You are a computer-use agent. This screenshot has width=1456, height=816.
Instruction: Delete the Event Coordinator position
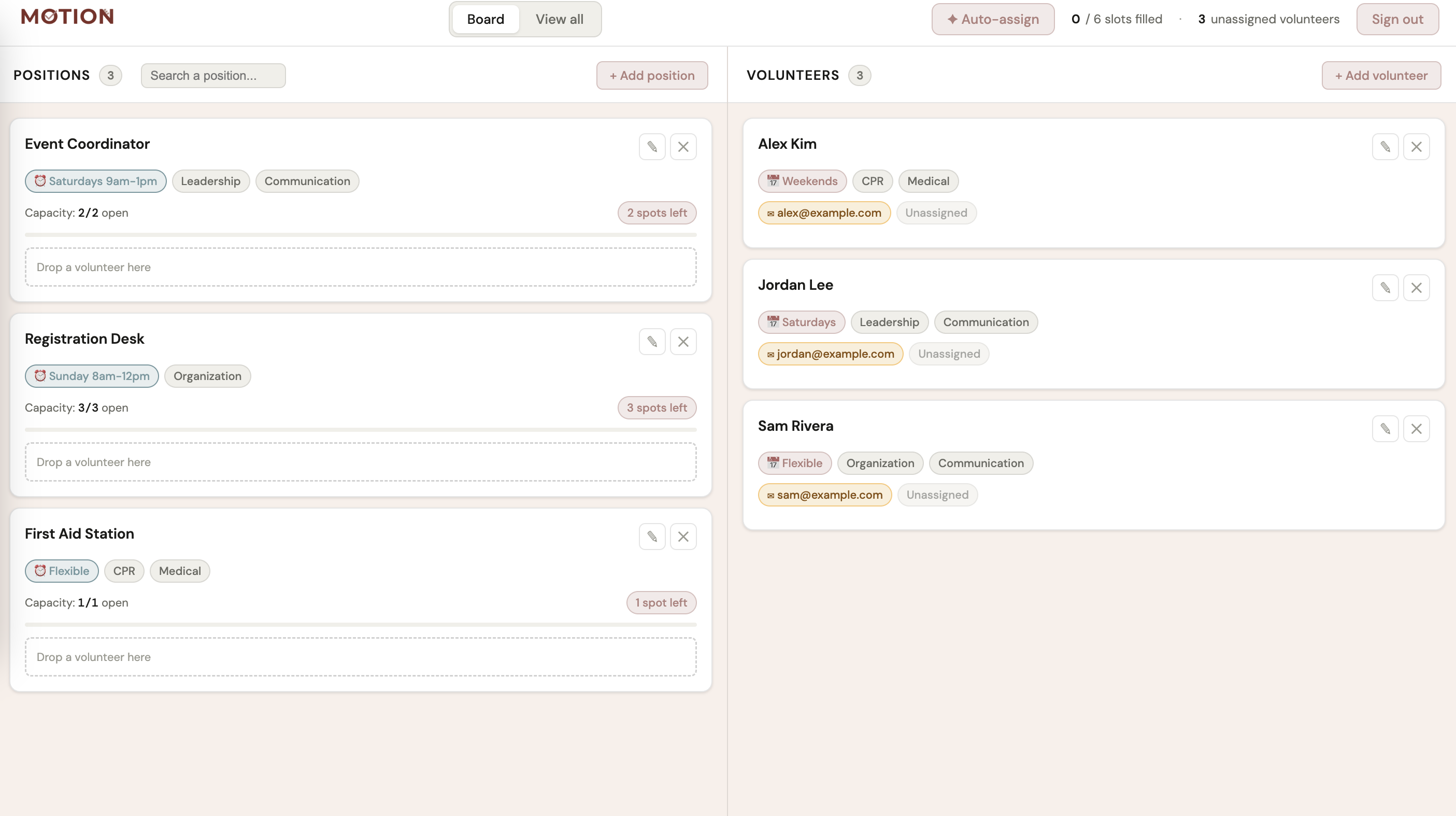pos(683,147)
